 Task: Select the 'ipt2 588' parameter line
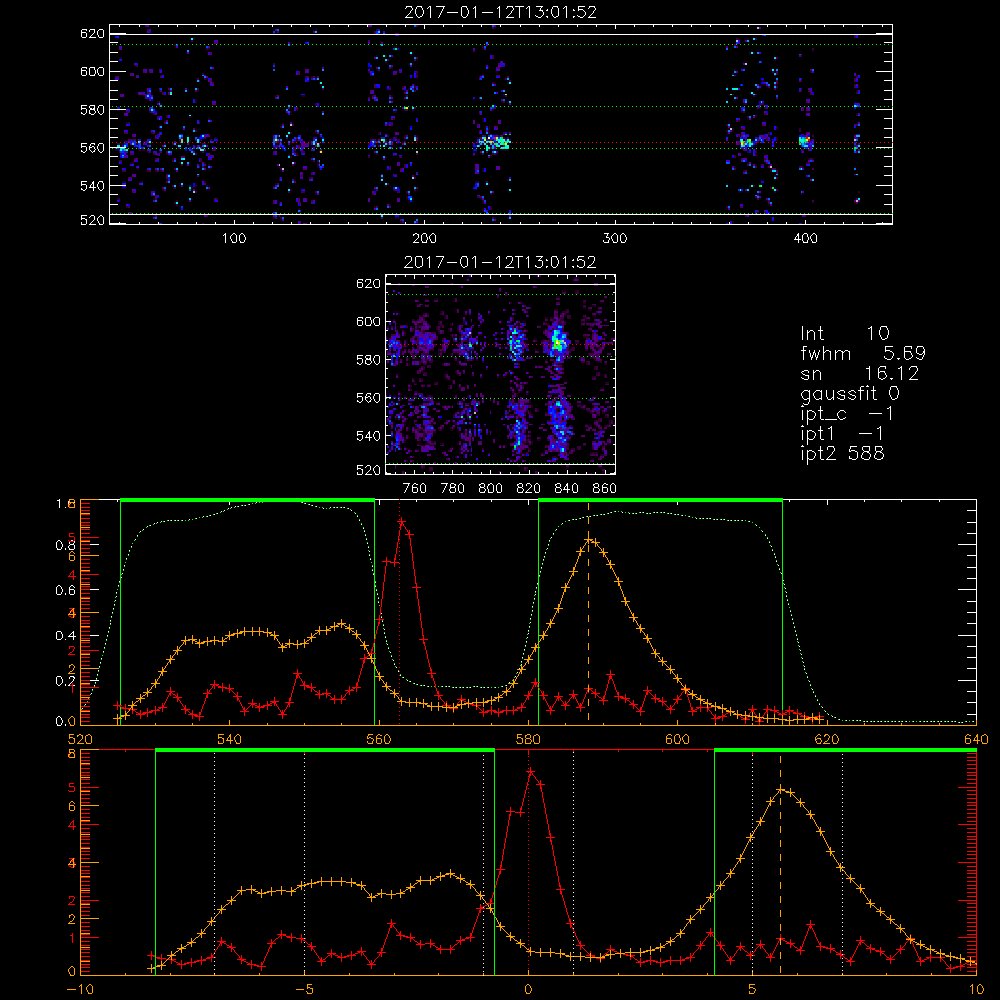coord(842,453)
